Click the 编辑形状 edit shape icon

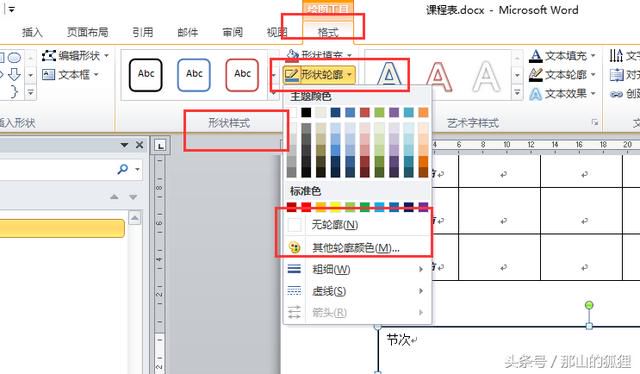49,55
